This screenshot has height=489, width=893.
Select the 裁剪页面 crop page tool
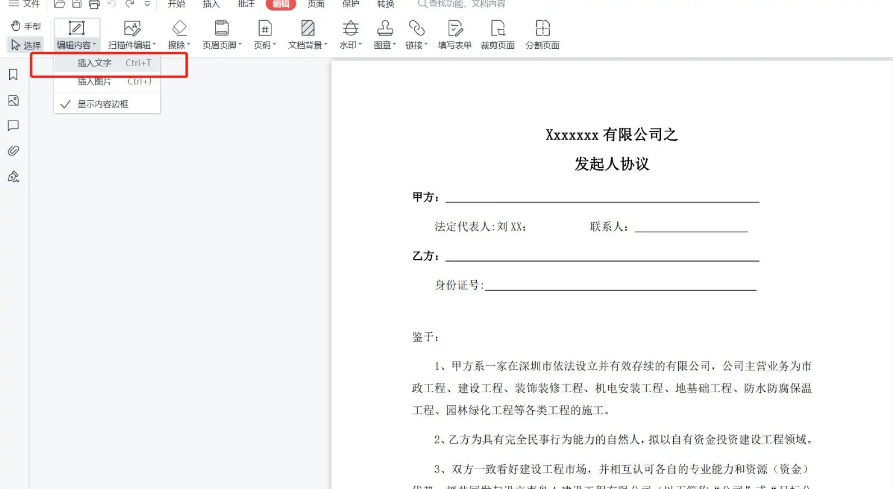coord(498,29)
